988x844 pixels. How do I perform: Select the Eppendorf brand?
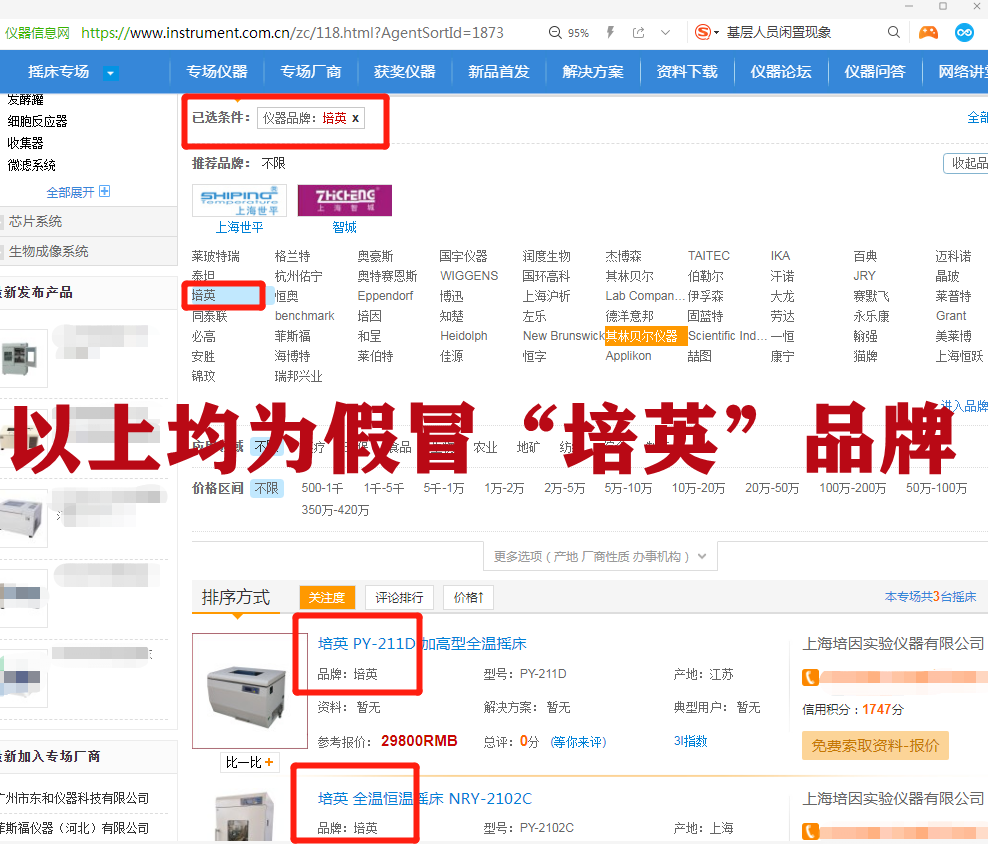point(385,296)
